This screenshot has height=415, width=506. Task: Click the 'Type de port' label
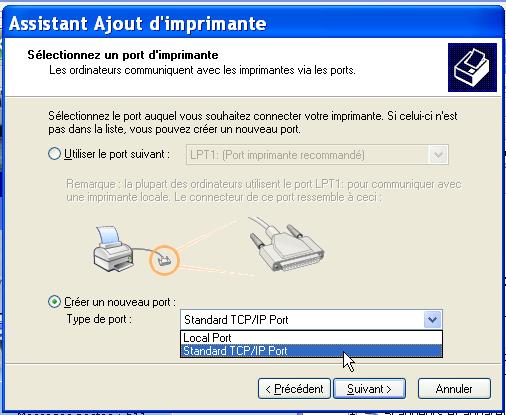[x=99, y=319]
